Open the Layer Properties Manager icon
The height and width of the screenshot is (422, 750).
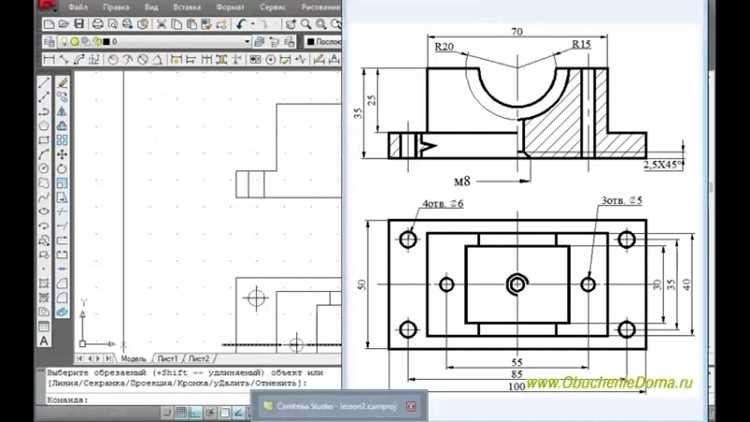49,42
